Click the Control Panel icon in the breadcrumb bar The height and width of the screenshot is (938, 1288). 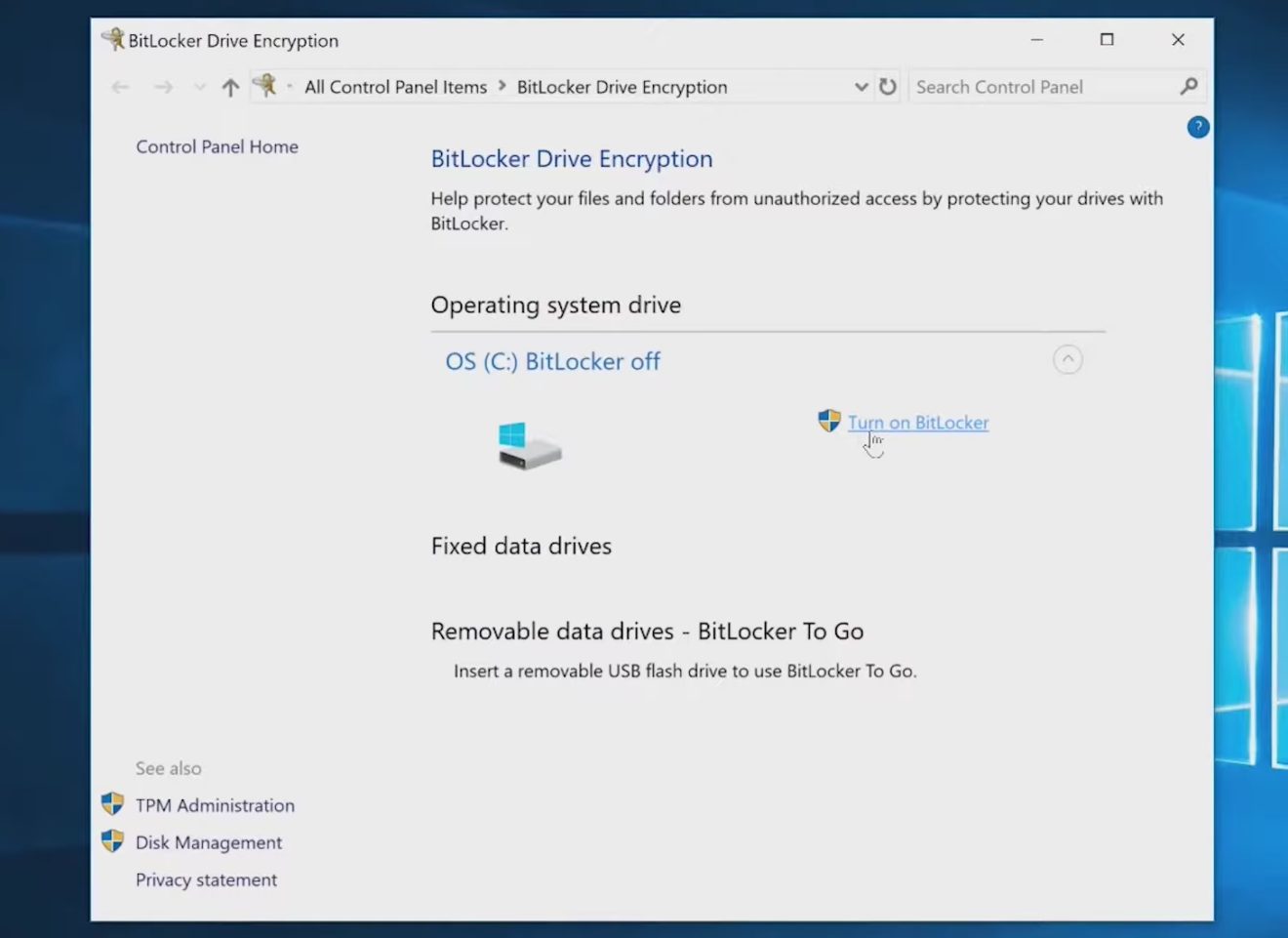tap(265, 86)
